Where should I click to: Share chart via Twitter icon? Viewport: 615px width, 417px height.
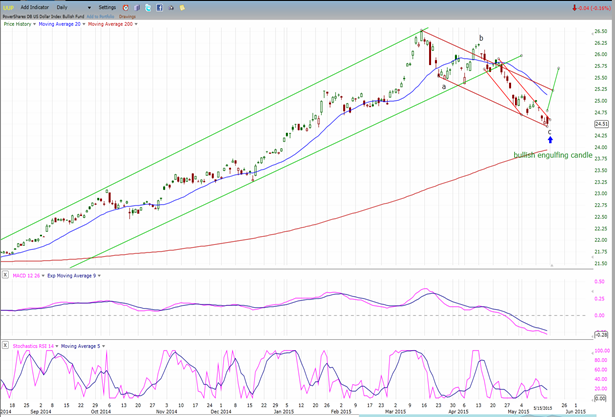click(x=148, y=7)
